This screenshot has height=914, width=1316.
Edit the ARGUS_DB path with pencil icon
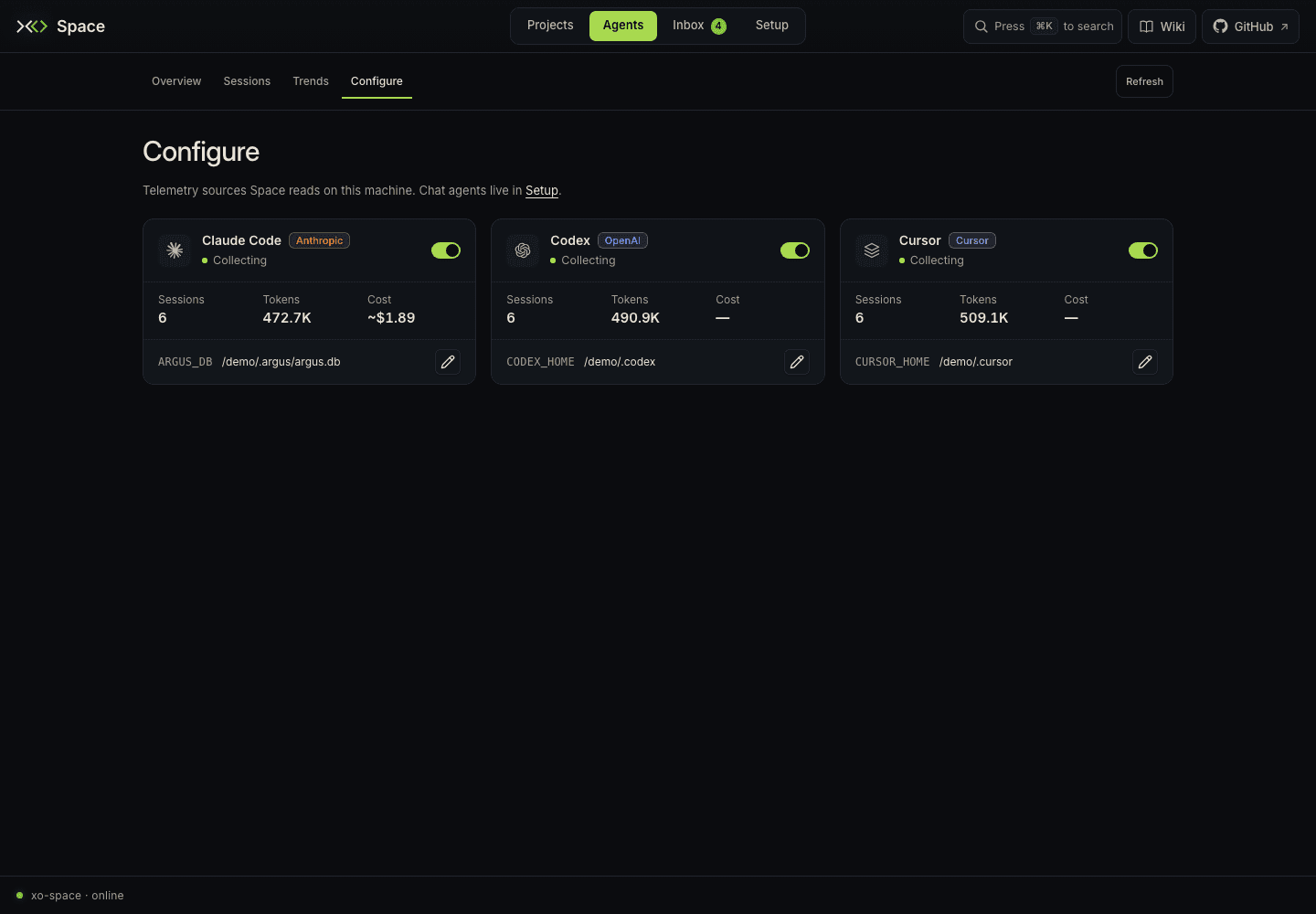pyautogui.click(x=448, y=362)
